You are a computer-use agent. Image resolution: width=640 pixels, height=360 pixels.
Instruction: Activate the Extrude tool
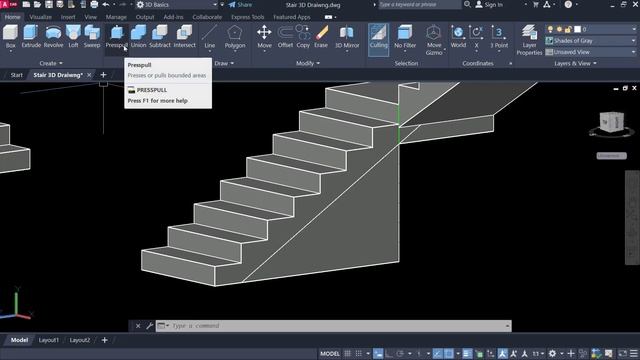click(x=31, y=36)
